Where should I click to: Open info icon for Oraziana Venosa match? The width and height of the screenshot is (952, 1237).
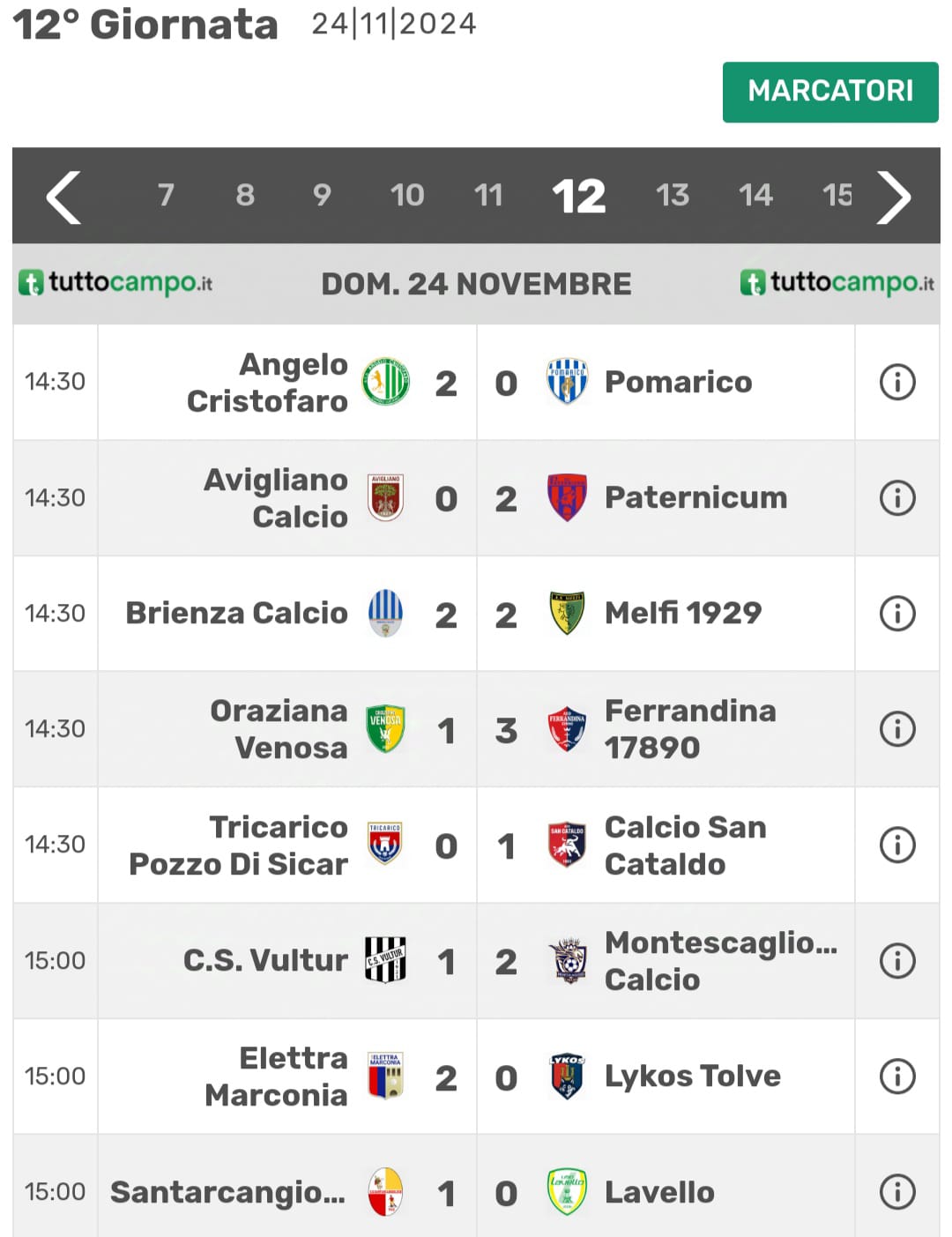(897, 729)
